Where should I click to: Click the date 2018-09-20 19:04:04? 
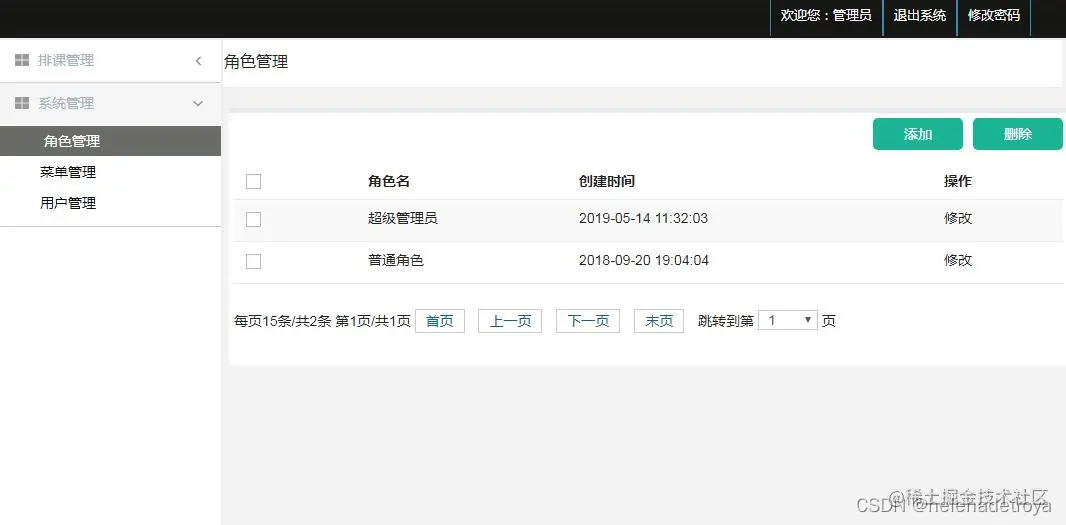click(x=644, y=260)
